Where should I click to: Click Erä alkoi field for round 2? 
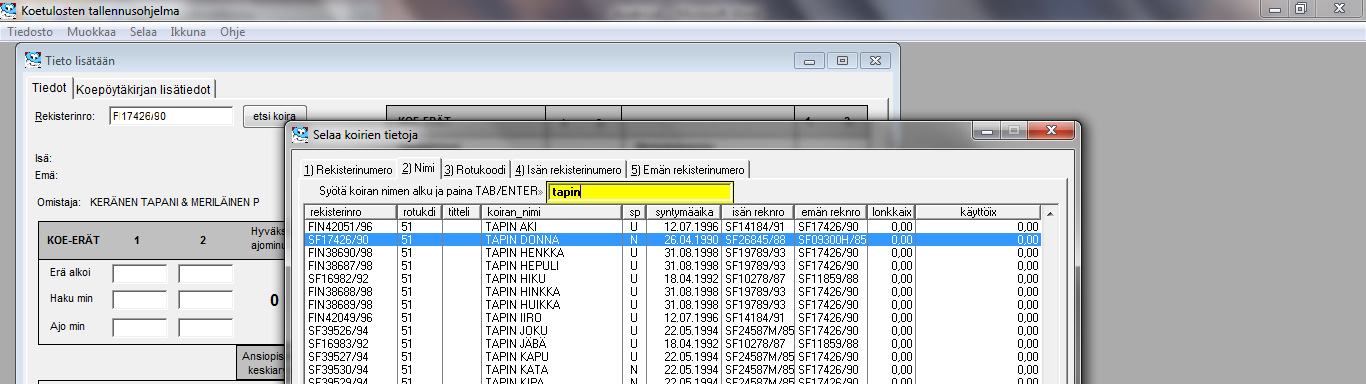pyautogui.click(x=205, y=273)
